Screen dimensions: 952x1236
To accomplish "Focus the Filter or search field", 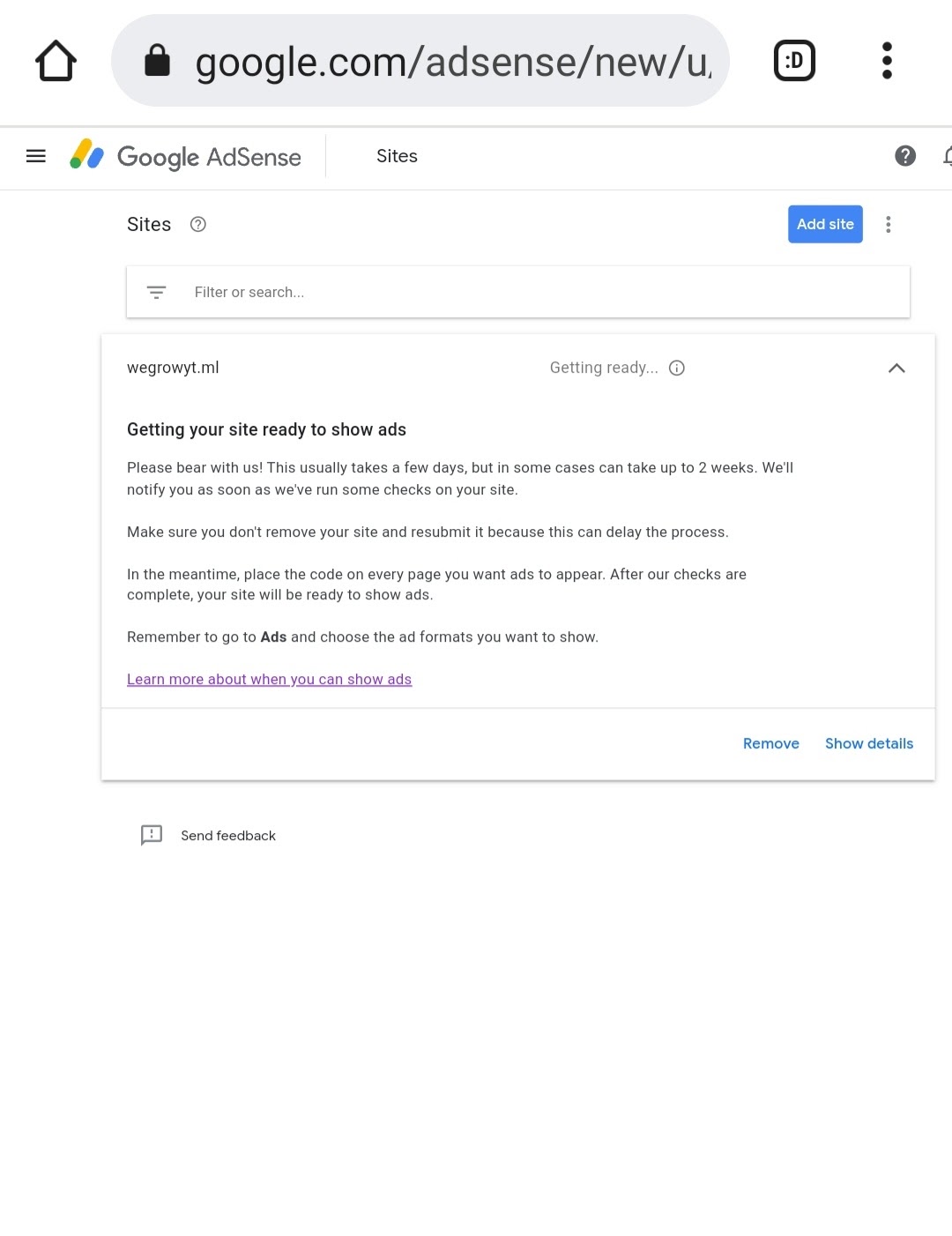I will (518, 292).
